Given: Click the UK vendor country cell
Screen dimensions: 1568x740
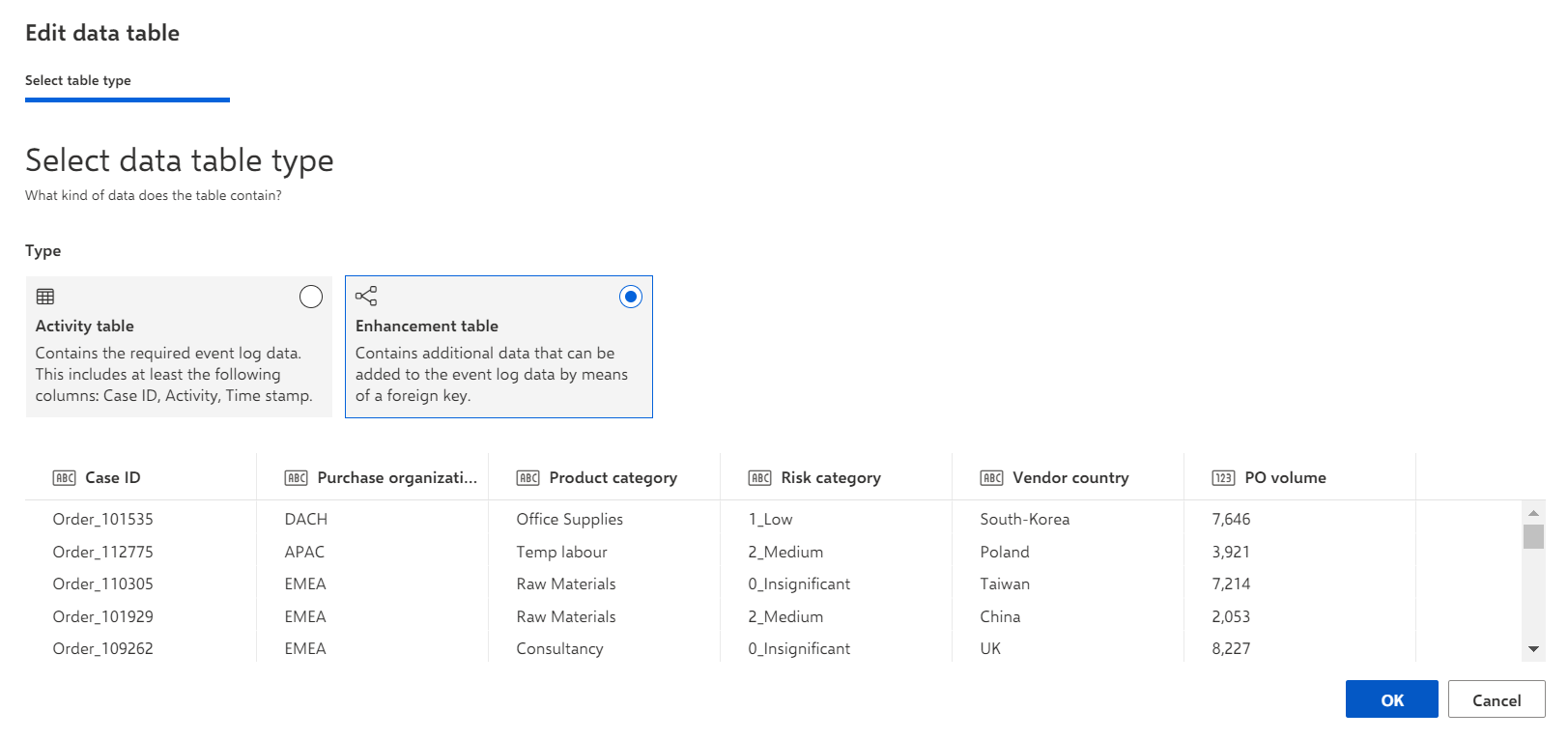Looking at the screenshot, I should [x=990, y=649].
